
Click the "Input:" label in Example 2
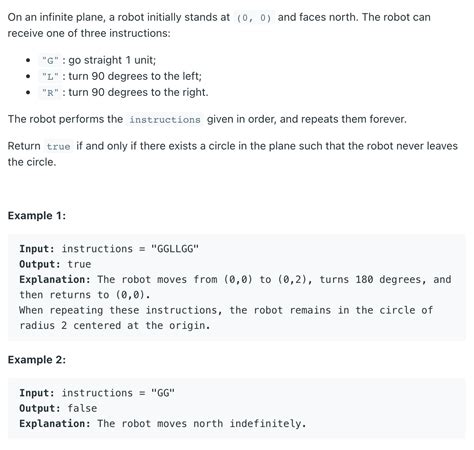[x=37, y=393]
